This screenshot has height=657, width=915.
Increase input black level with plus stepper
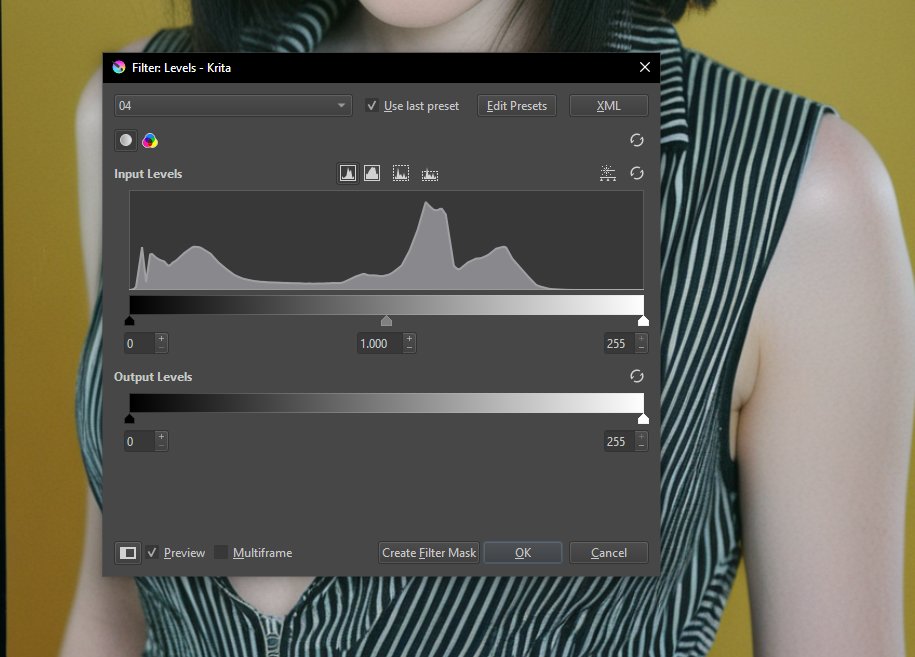point(162,338)
